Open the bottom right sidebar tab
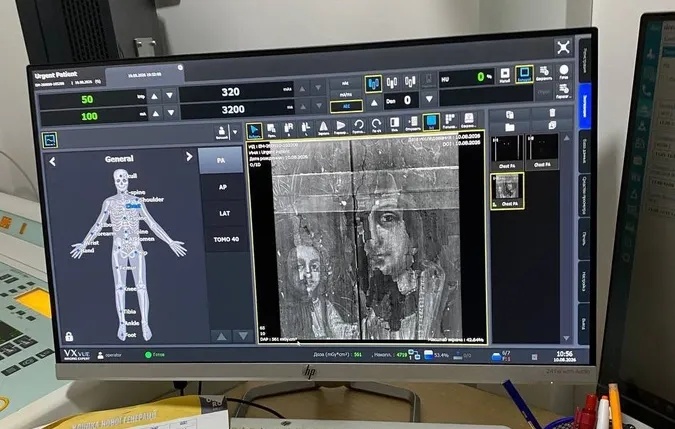675x429 pixels. click(x=583, y=324)
